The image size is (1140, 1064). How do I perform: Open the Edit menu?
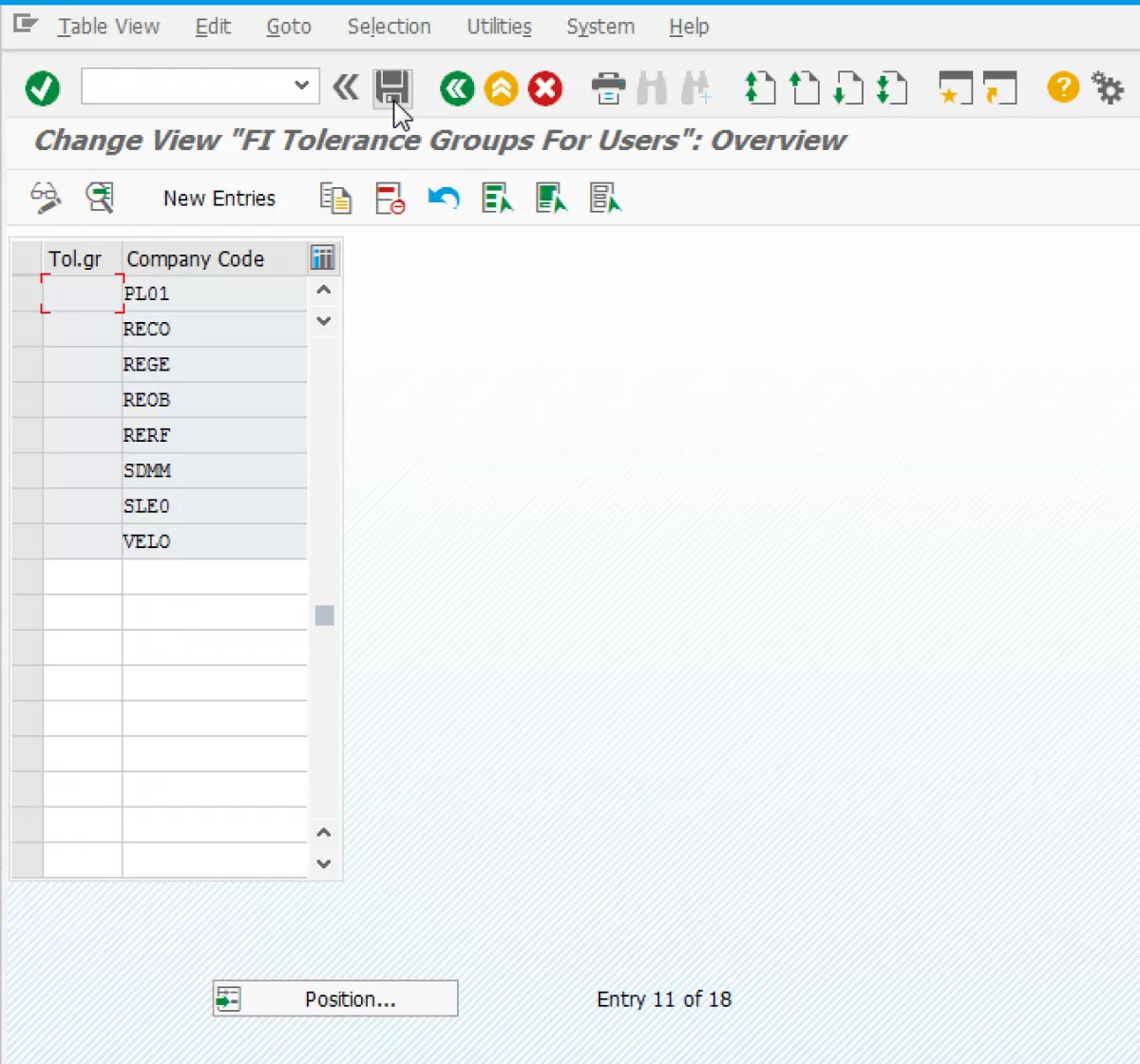tap(213, 27)
